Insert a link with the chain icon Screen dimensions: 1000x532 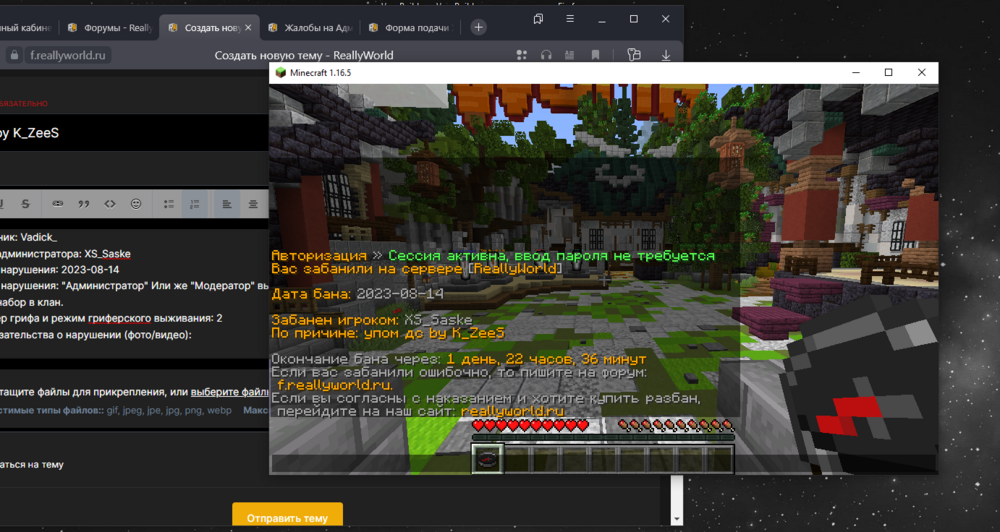(x=57, y=204)
